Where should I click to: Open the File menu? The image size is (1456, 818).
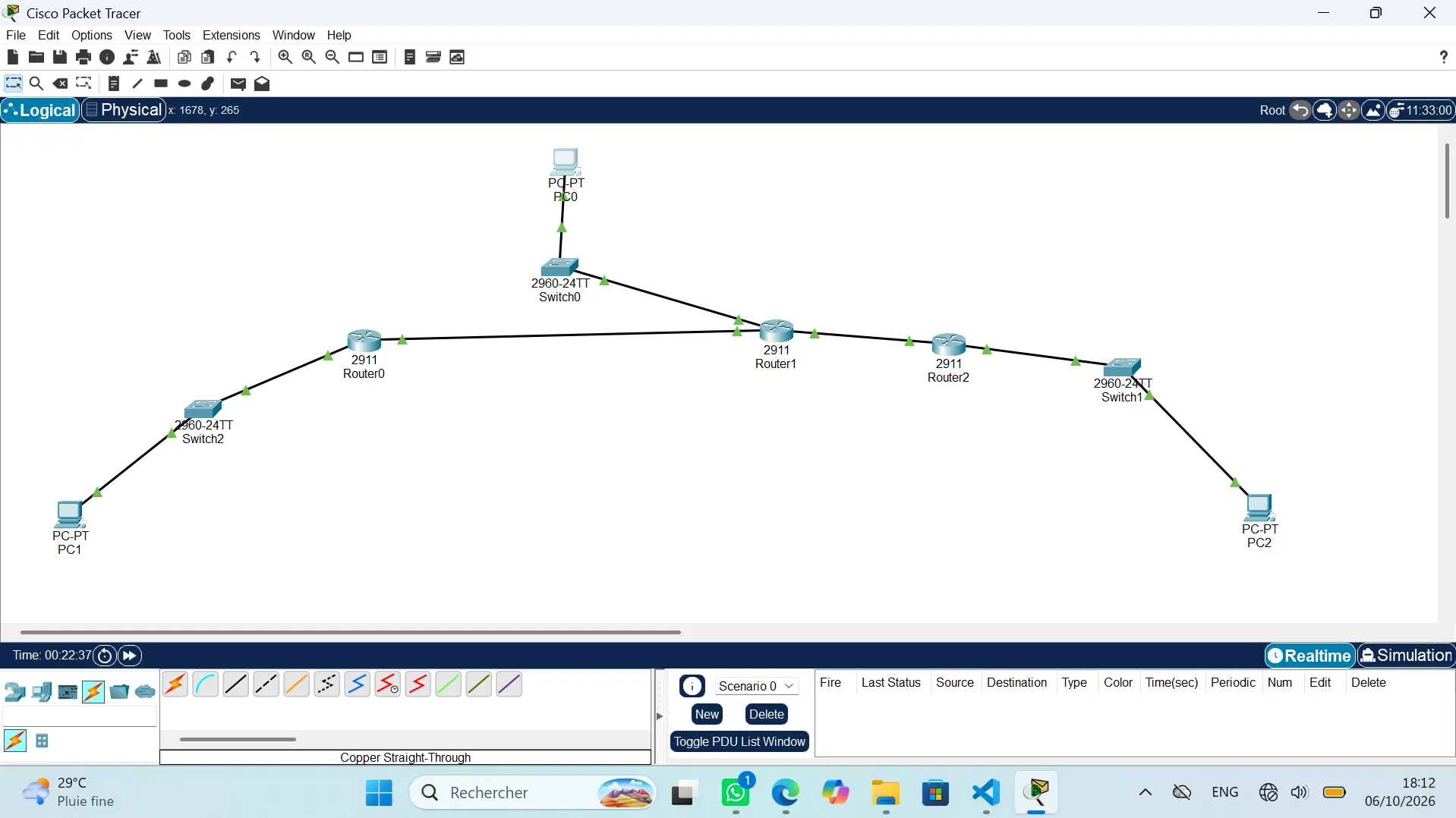click(x=16, y=35)
